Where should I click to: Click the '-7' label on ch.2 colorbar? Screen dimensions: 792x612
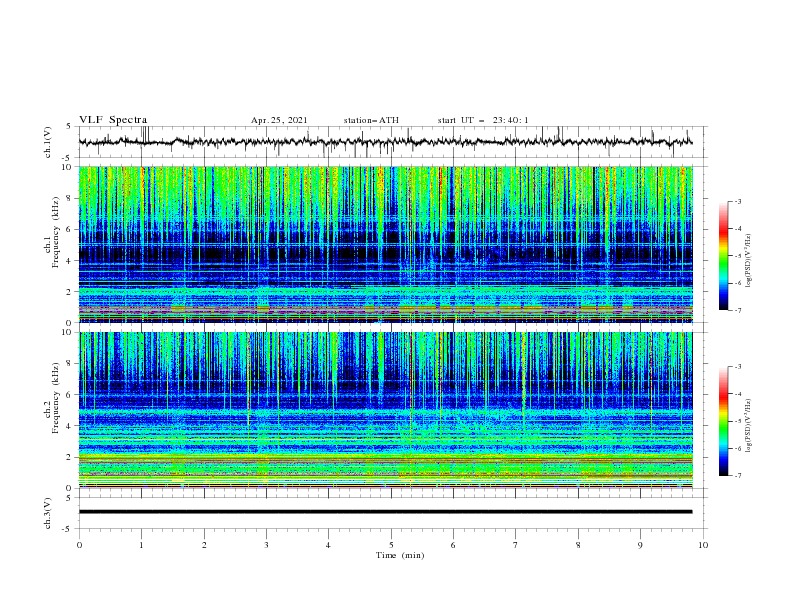[738, 476]
